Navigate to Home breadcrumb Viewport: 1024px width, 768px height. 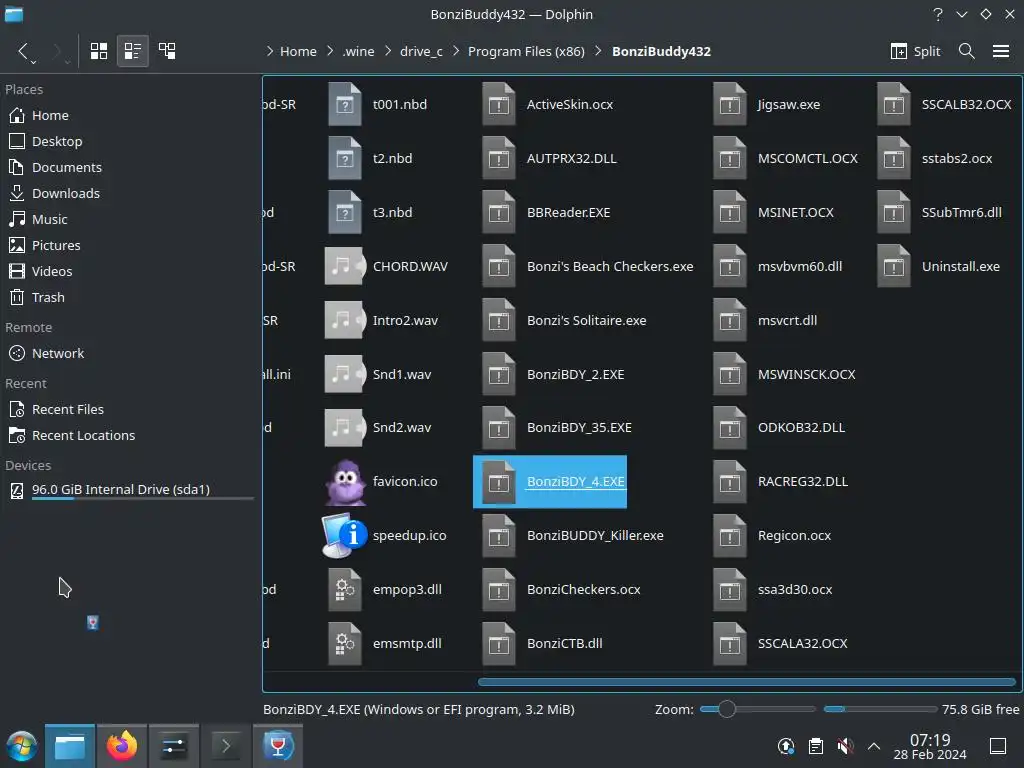click(298, 52)
